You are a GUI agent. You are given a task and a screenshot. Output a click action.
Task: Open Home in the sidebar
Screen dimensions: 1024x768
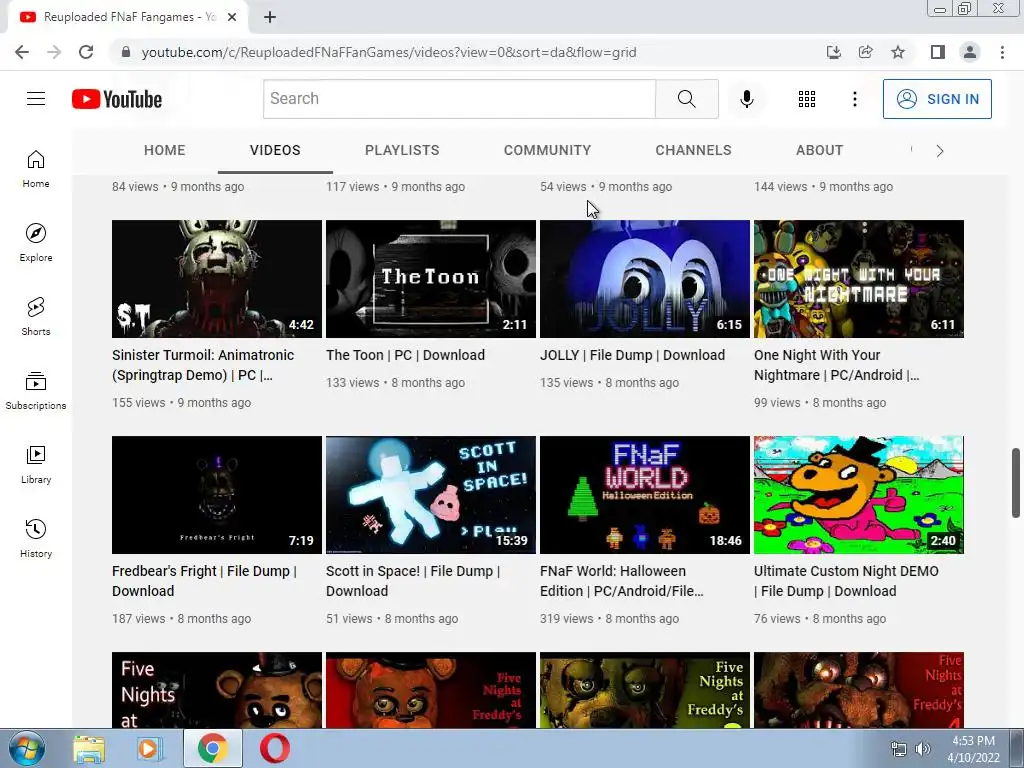(36, 169)
